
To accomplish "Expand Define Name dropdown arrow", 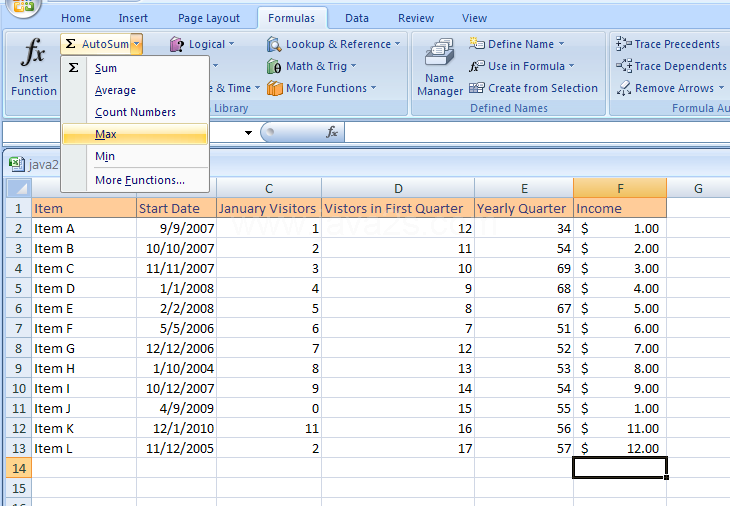I will (561, 44).
